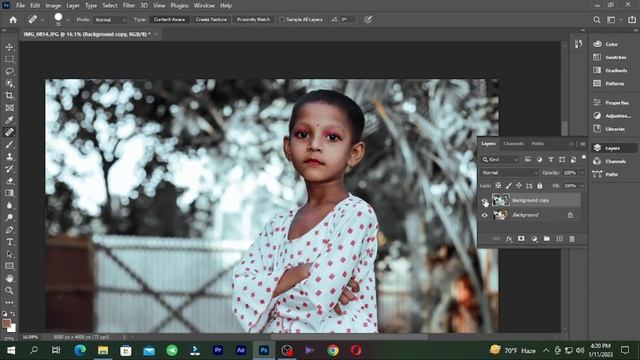
Task: Select Proximity Match type button
Action: point(253,20)
